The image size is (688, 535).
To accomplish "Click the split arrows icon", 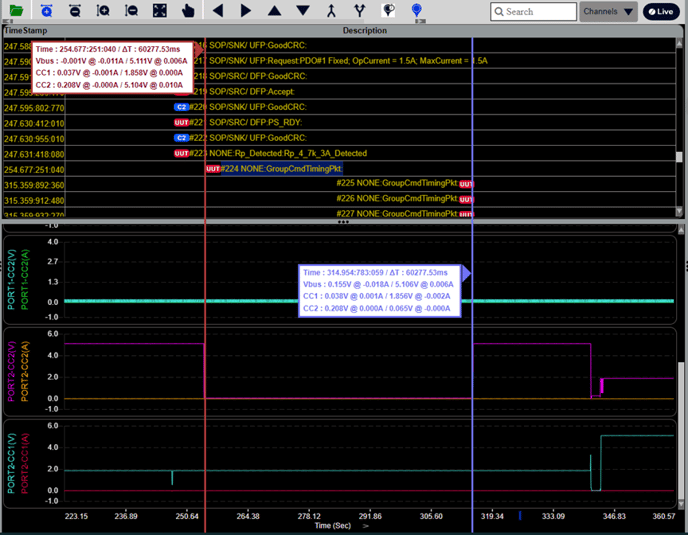I will tap(360, 11).
